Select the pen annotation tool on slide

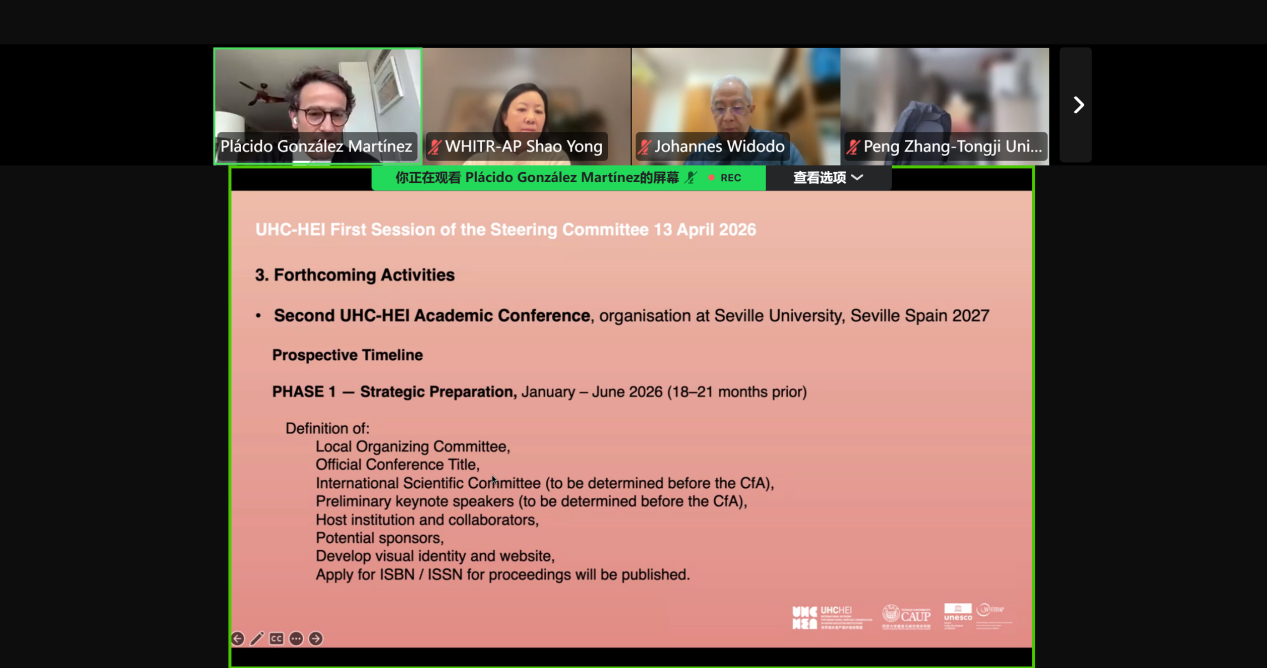pos(257,638)
